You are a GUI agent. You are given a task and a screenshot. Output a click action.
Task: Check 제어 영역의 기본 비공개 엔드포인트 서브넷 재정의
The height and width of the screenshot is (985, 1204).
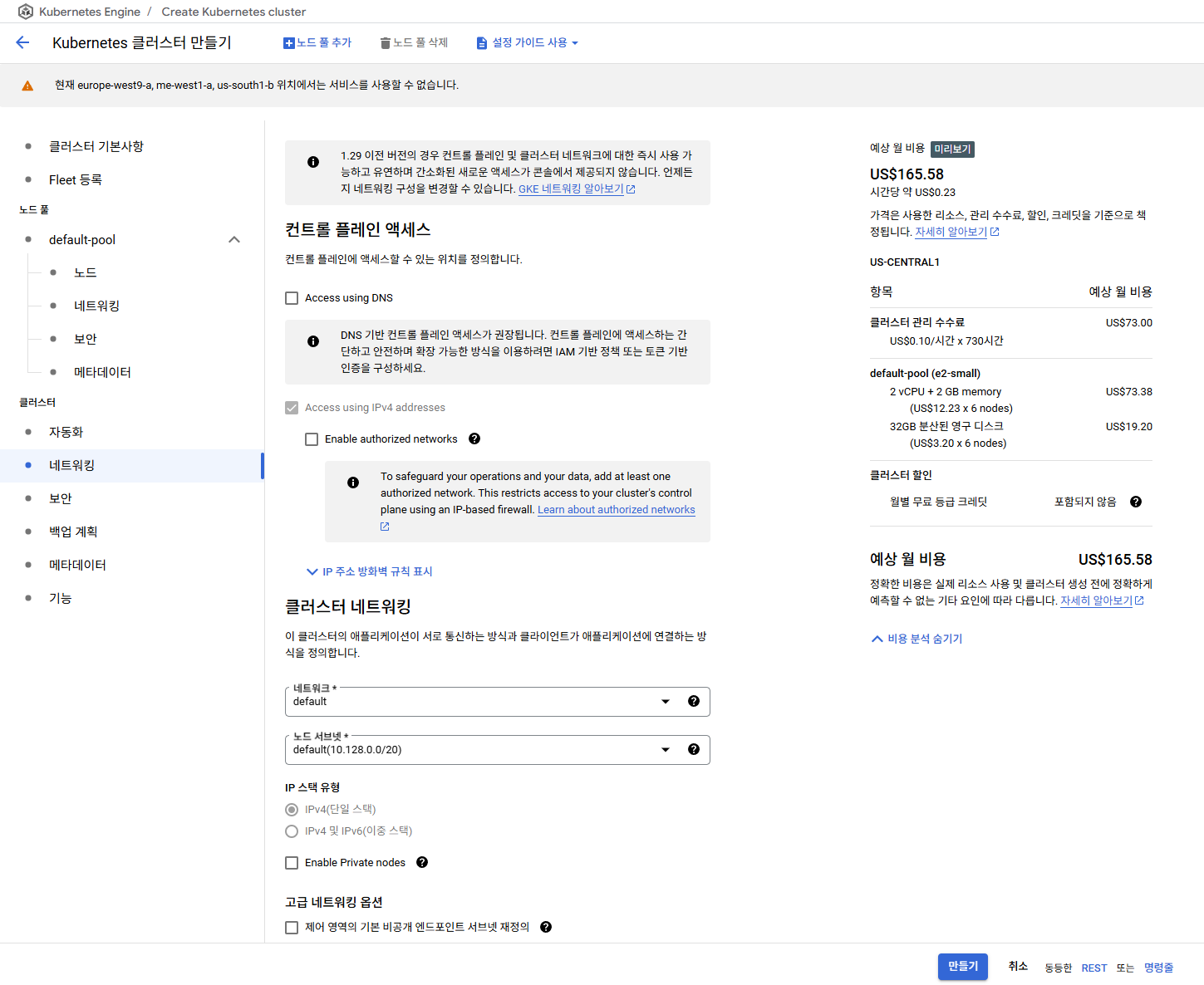[292, 928]
